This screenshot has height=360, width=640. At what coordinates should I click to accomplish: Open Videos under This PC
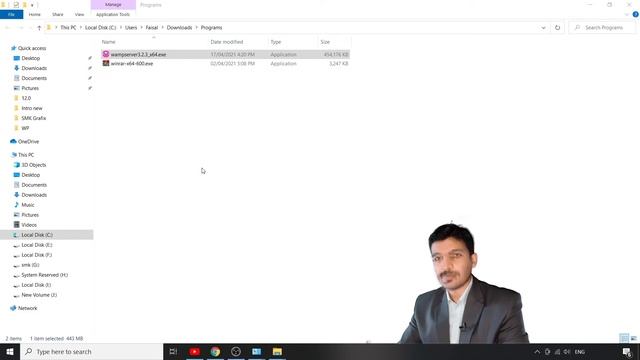click(x=29, y=225)
